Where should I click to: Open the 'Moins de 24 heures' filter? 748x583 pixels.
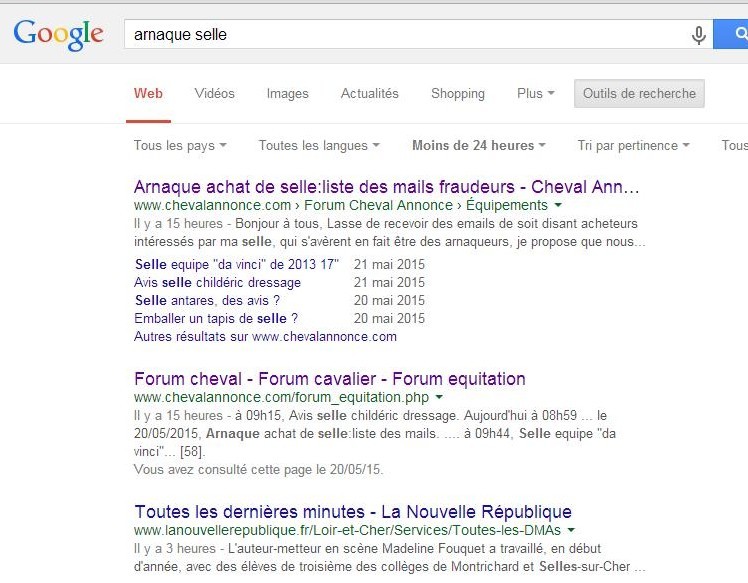pos(478,146)
